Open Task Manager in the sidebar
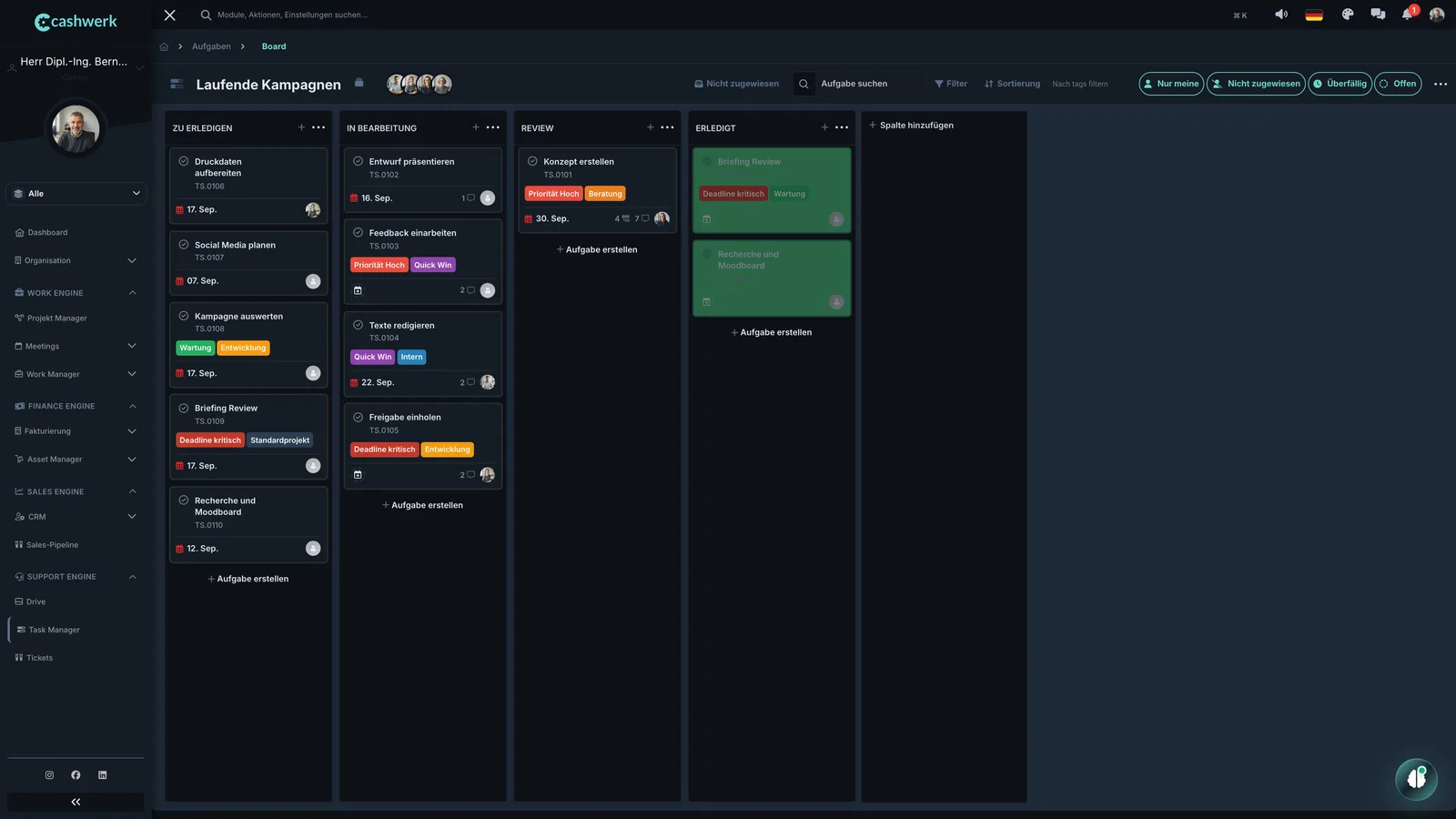Viewport: 1456px width, 819px height. [54, 630]
